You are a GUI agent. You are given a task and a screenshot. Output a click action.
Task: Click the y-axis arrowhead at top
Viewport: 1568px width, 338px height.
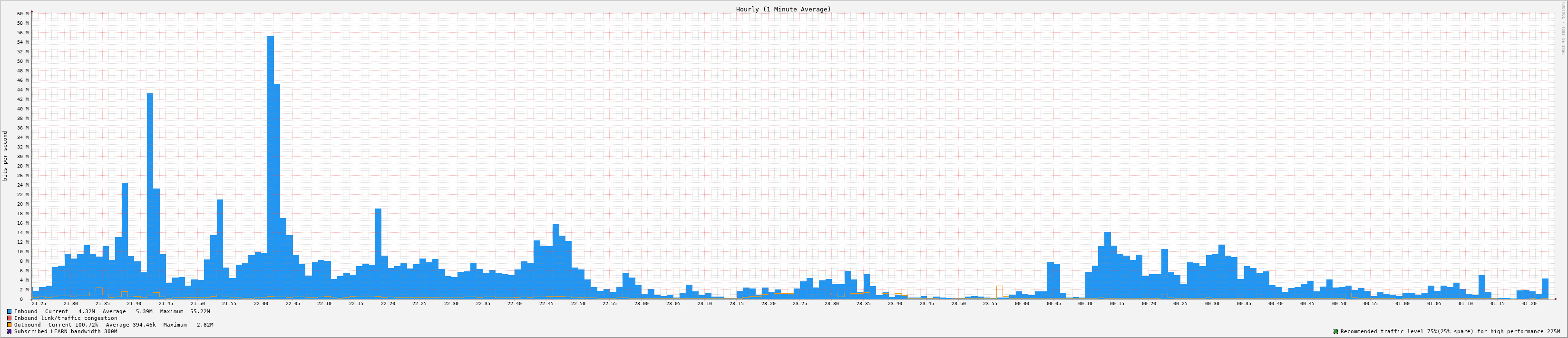click(32, 11)
